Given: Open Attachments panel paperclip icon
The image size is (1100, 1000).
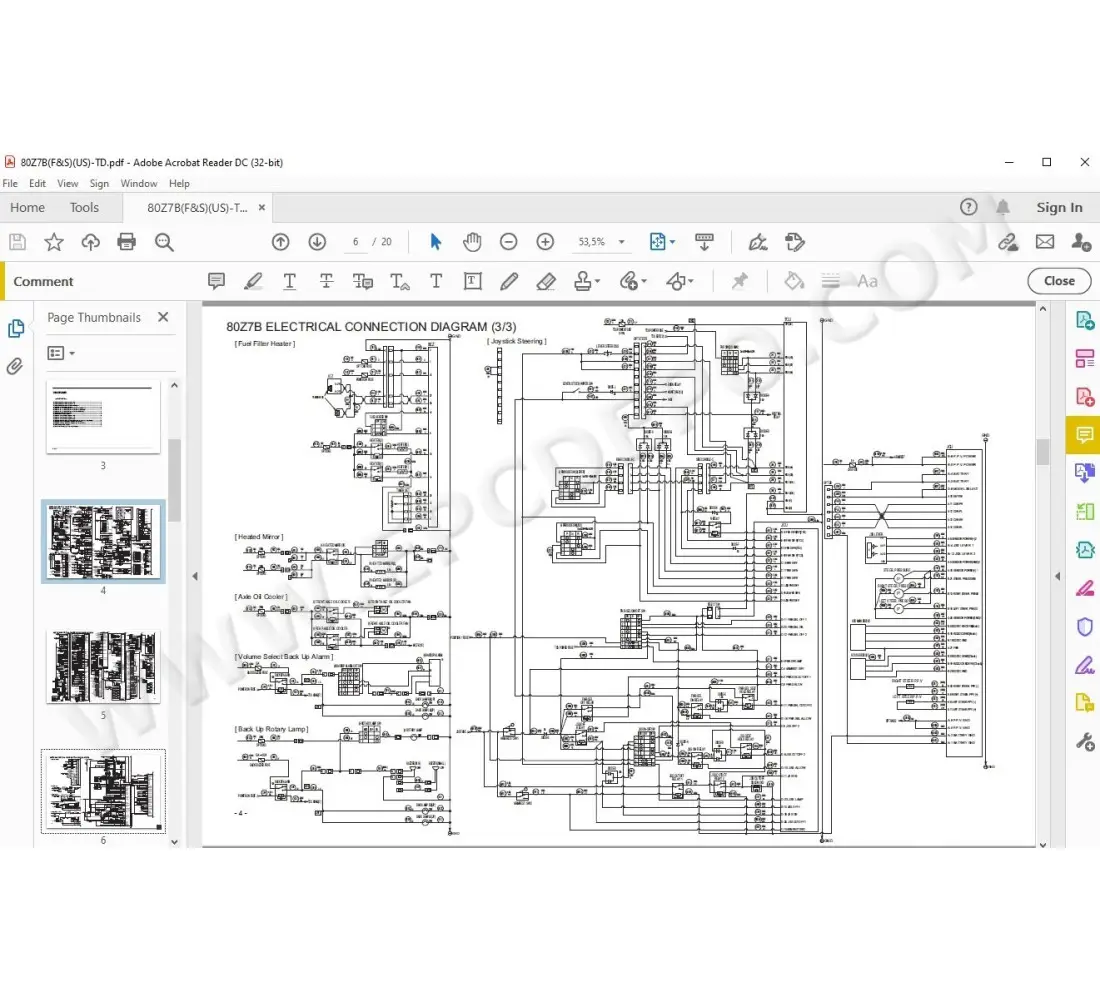Looking at the screenshot, I should [x=15, y=367].
